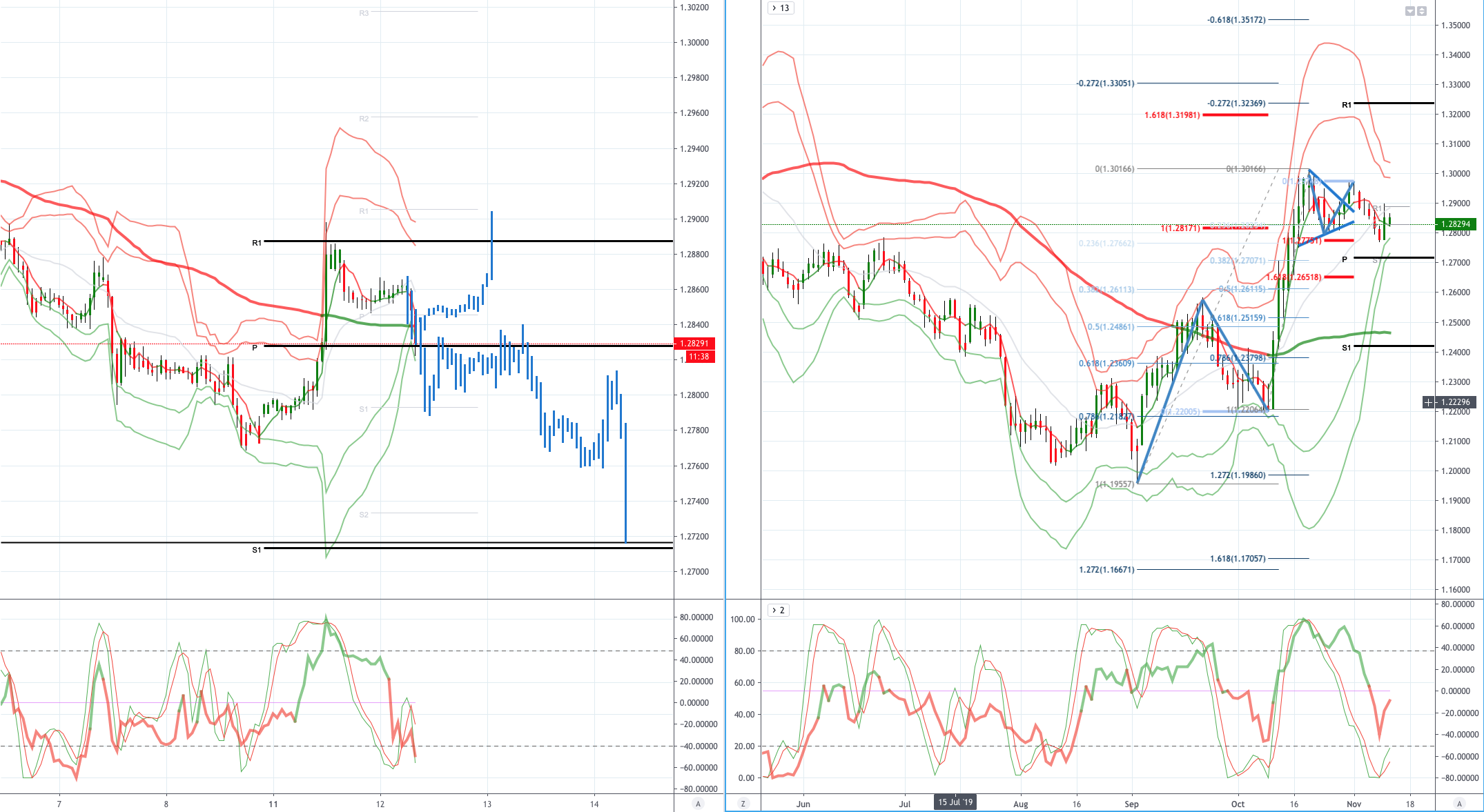Image resolution: width=1484 pixels, height=812 pixels.
Task: Click '13' on the left chart time axis
Action: click(x=487, y=804)
